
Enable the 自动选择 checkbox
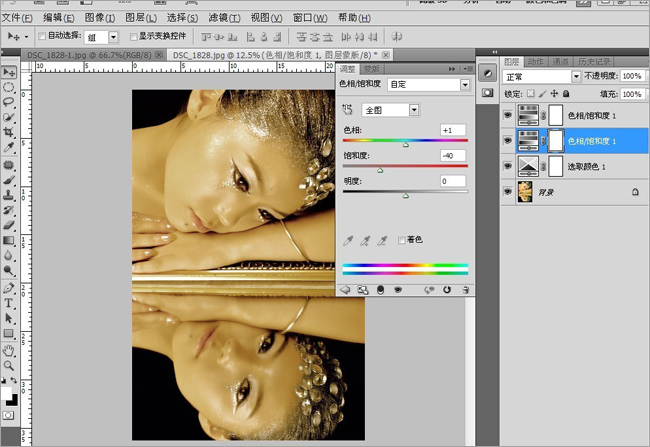[42, 36]
